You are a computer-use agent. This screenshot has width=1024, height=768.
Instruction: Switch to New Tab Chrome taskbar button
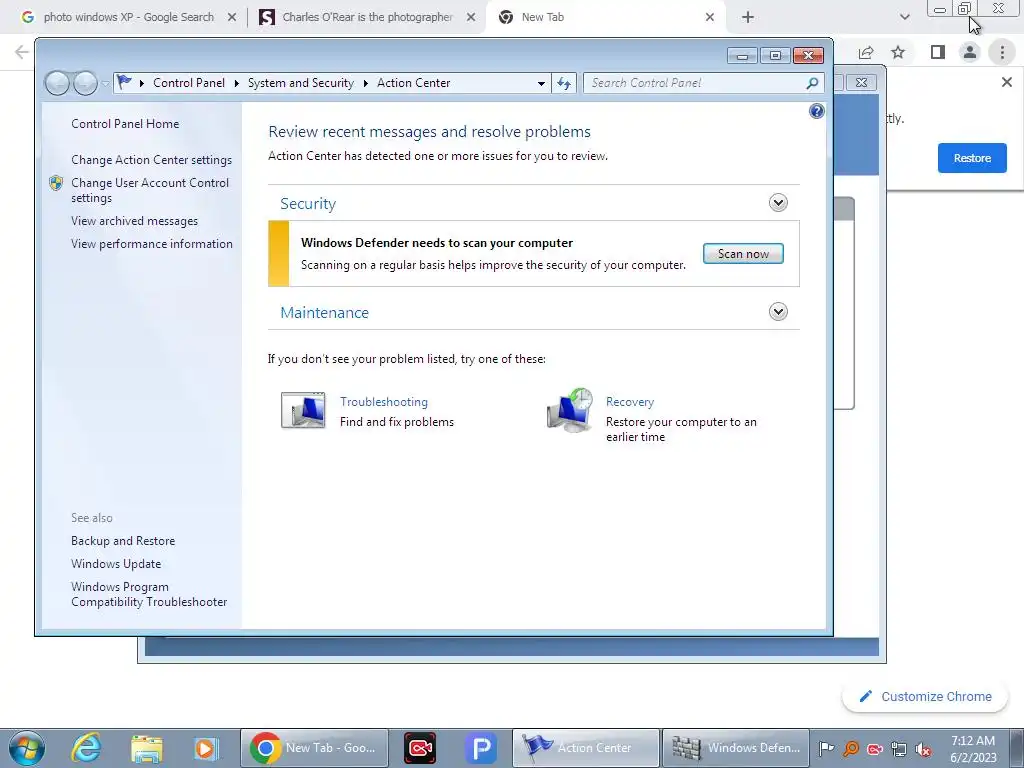click(314, 748)
